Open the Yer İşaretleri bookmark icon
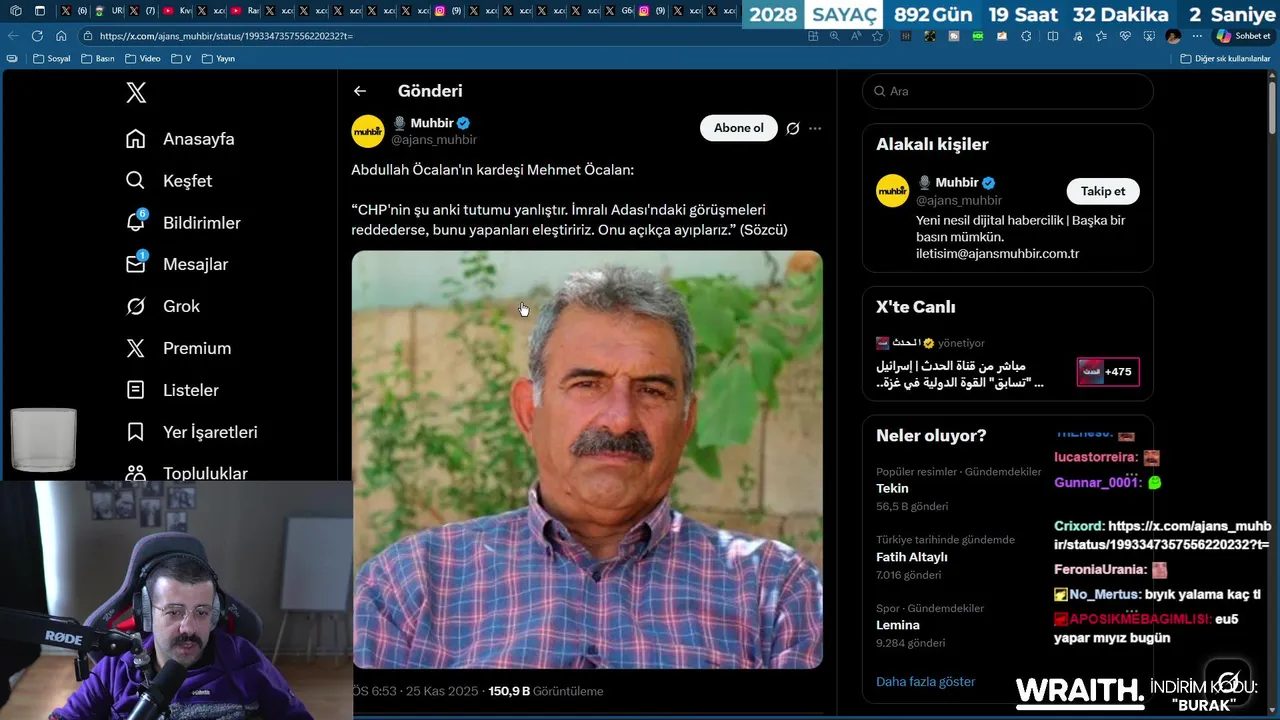1280x720 pixels. [x=136, y=432]
